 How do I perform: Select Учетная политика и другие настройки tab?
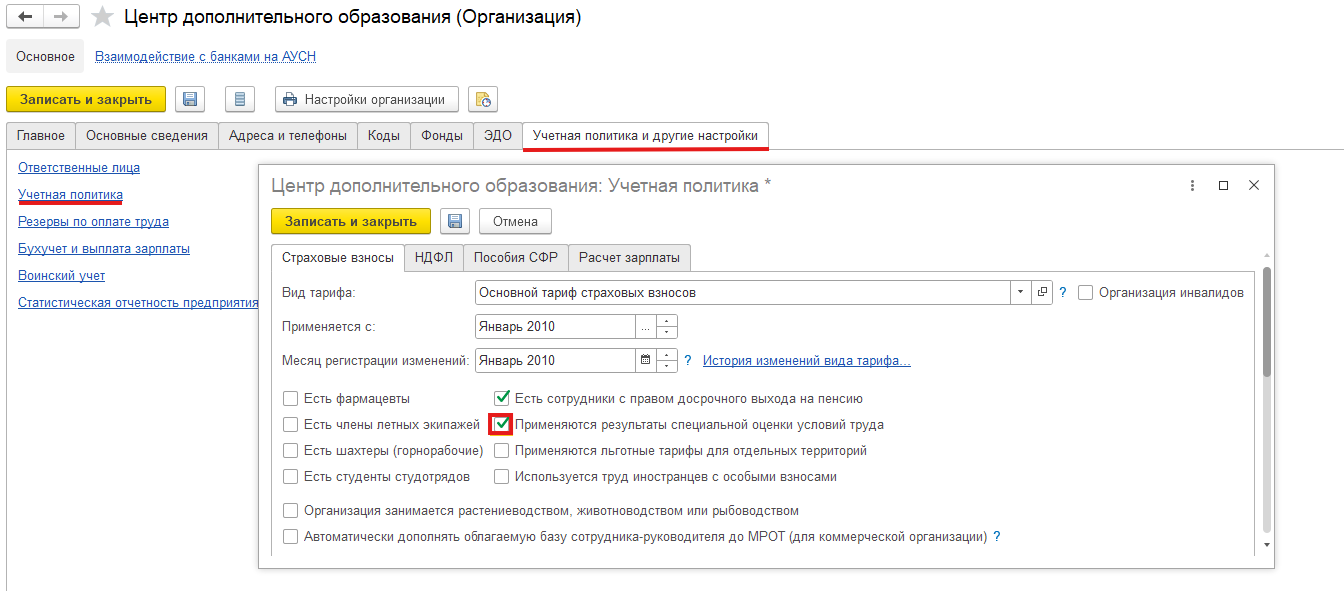pos(646,135)
